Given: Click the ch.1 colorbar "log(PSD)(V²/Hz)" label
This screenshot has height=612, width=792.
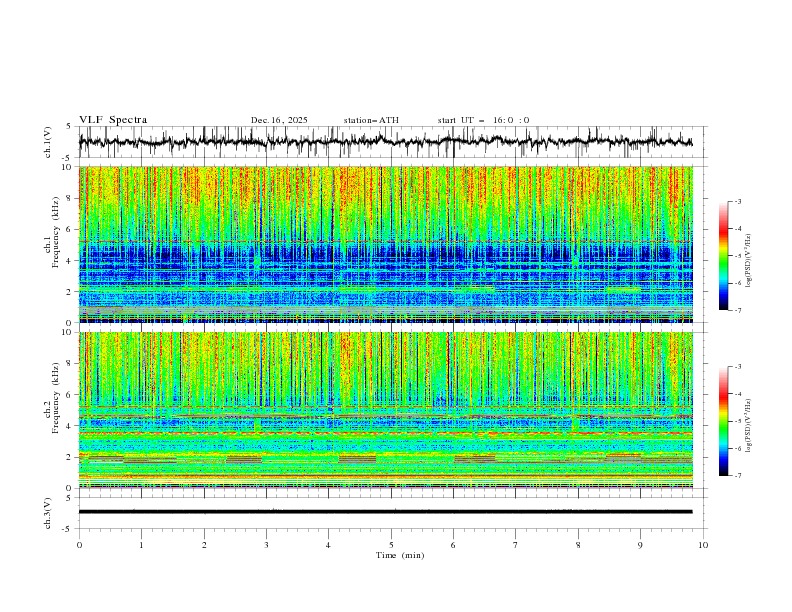Looking at the screenshot, I should pos(748,261).
